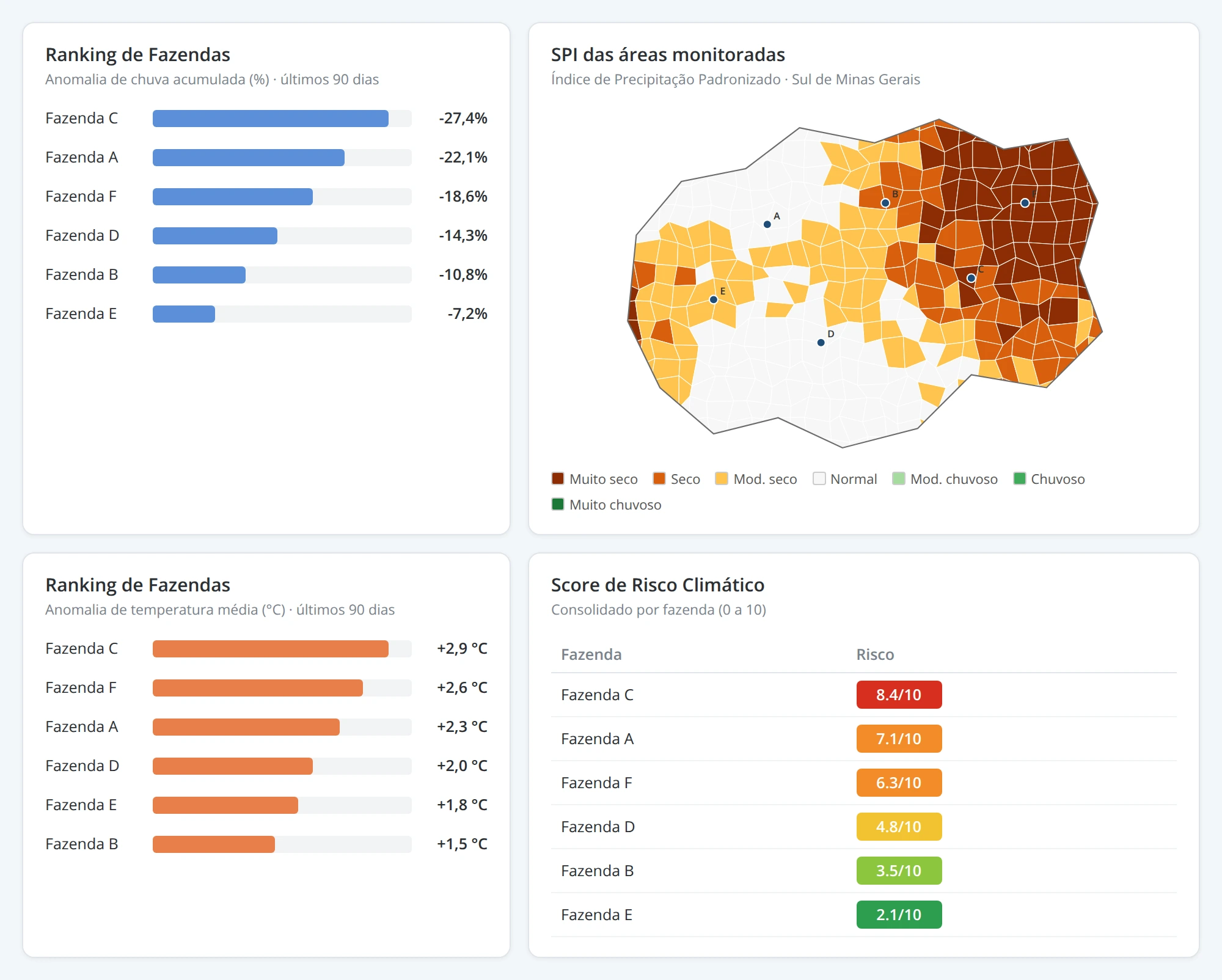Viewport: 1222px width, 980px height.
Task: Click Fazenda B temperature anomaly bar
Action: [x=214, y=844]
